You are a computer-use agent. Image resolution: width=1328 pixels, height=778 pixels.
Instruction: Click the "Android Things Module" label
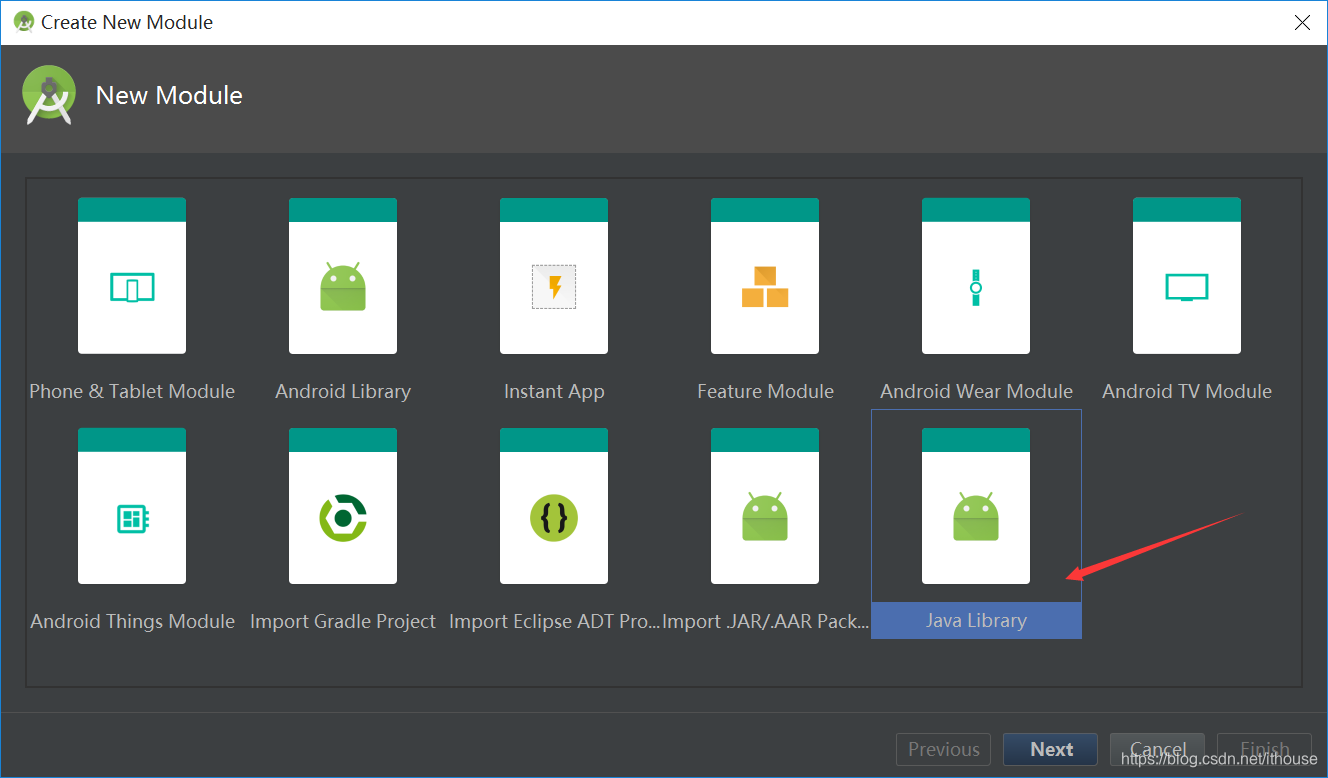132,621
